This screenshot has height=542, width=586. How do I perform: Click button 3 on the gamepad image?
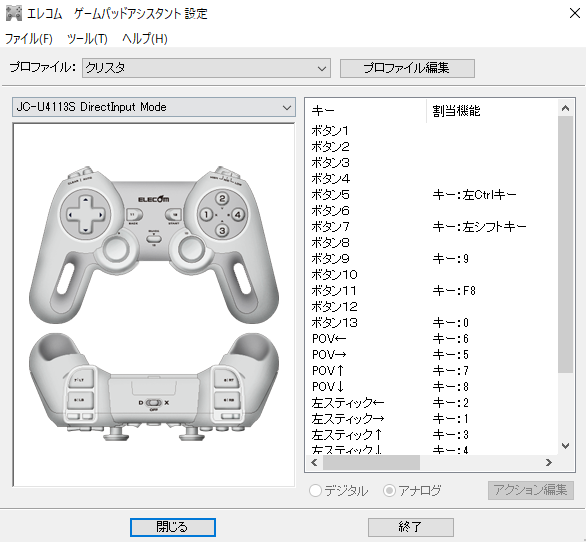[x=222, y=230]
